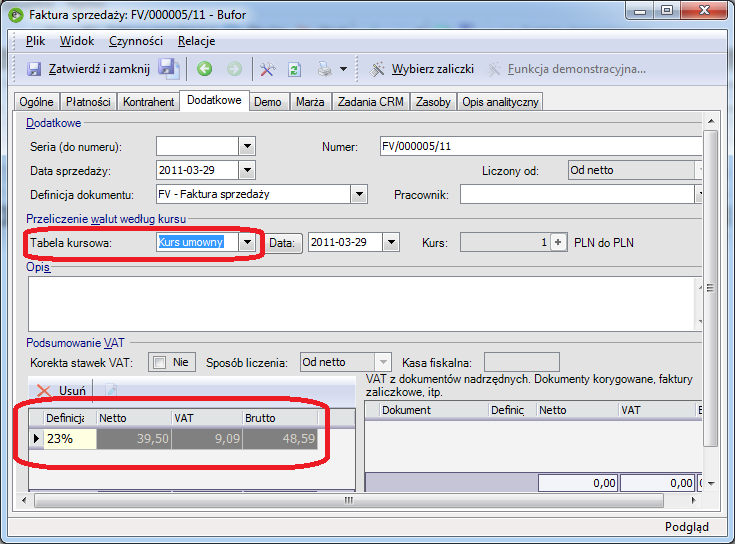Click the vertical scrollbar down arrow
This screenshot has height=544, width=735.
[711, 484]
